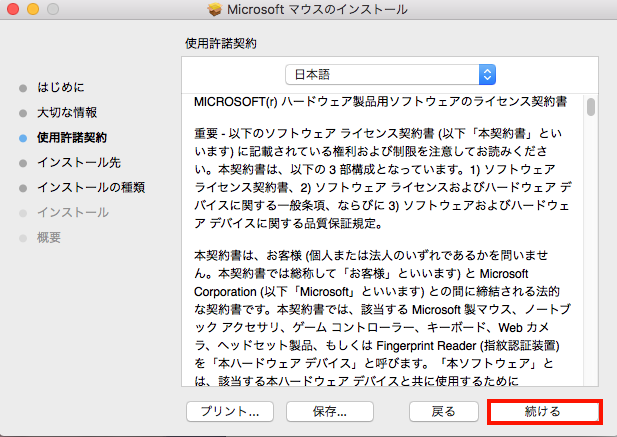The image size is (617, 437).
Task: Click the blue stepper arrows on the language selector
Action: [487, 74]
